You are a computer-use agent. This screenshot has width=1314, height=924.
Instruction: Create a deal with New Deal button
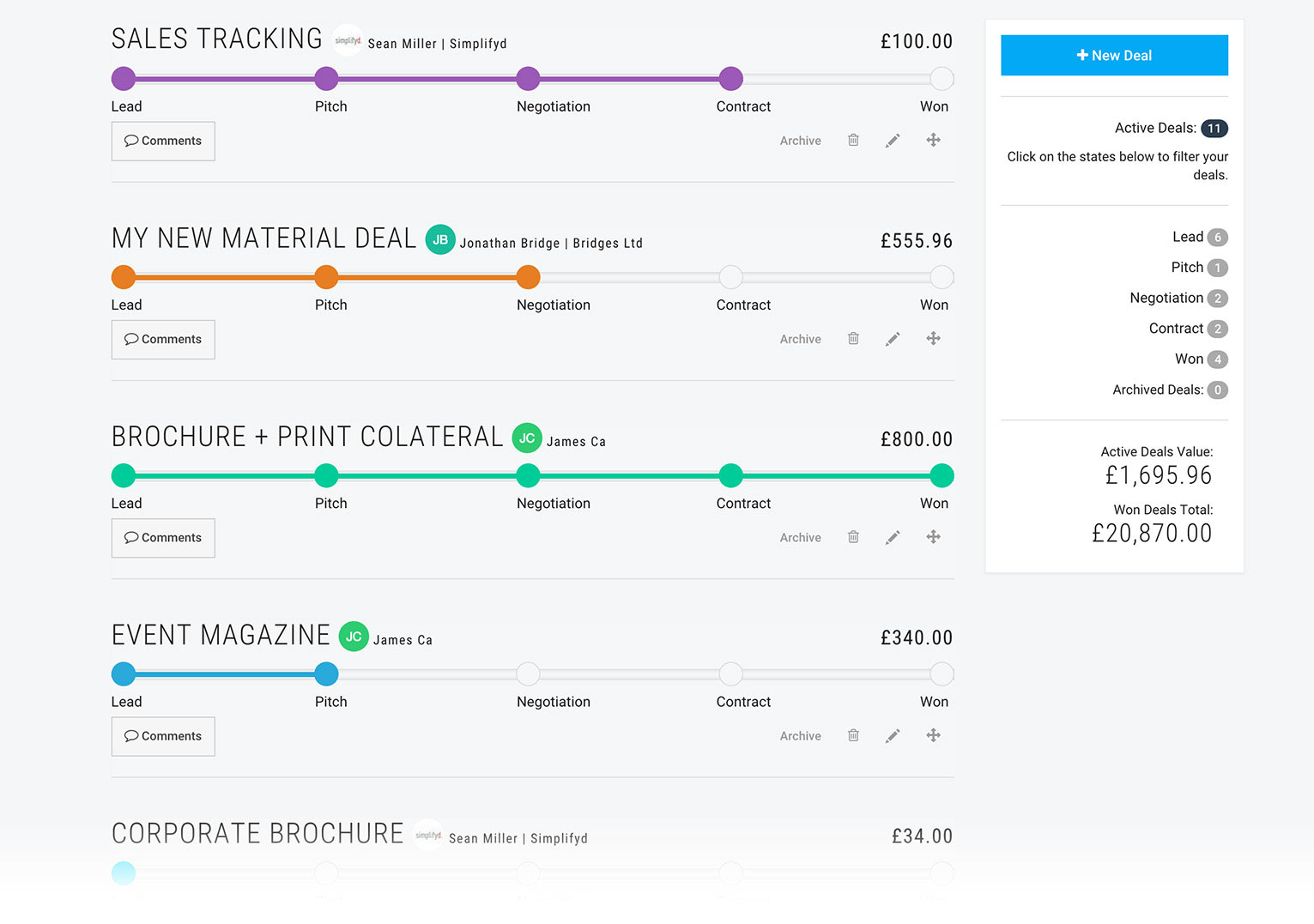(1114, 55)
